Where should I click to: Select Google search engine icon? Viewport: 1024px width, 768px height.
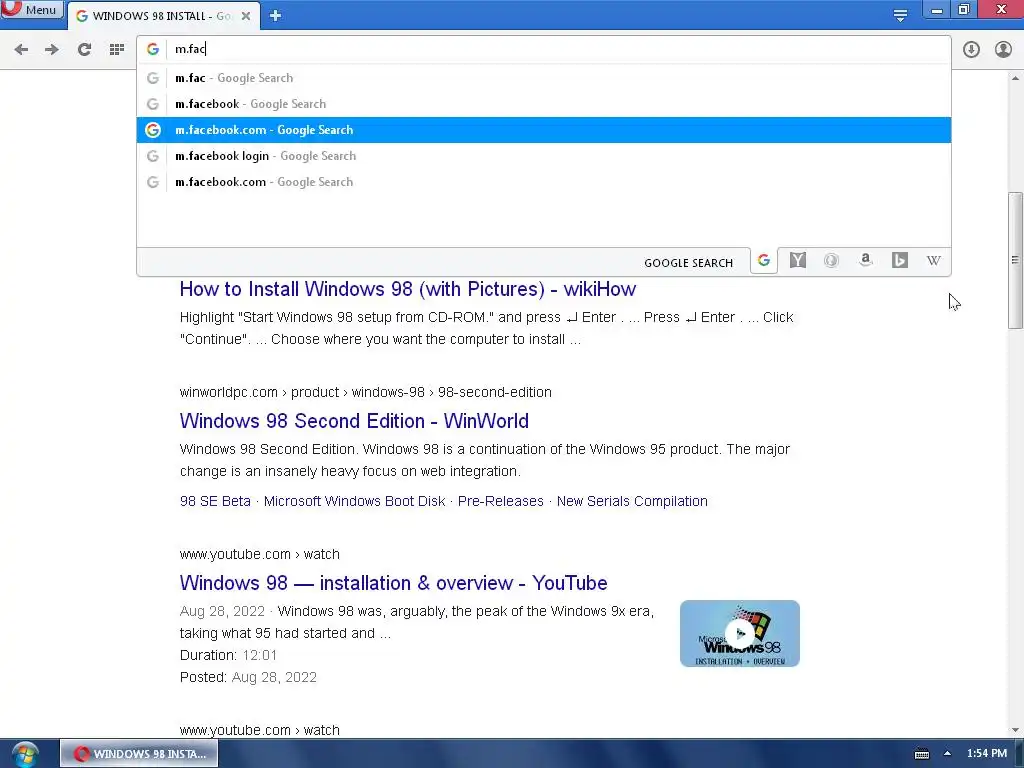(x=764, y=261)
